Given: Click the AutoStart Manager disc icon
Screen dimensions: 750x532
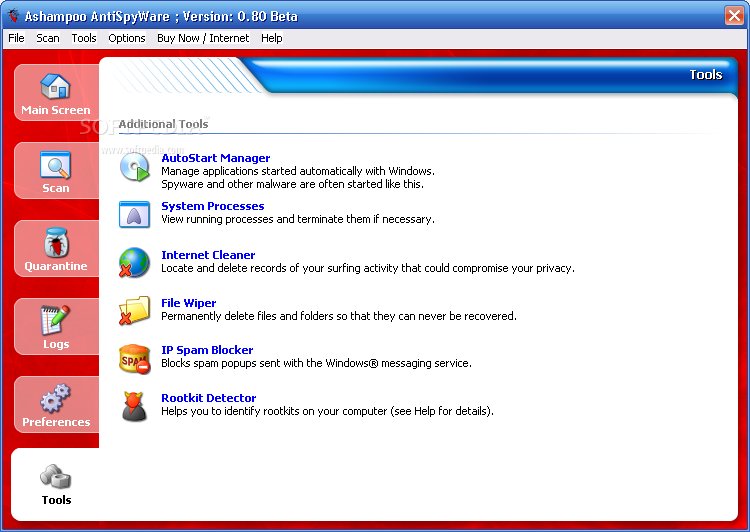Looking at the screenshot, I should coord(134,167).
